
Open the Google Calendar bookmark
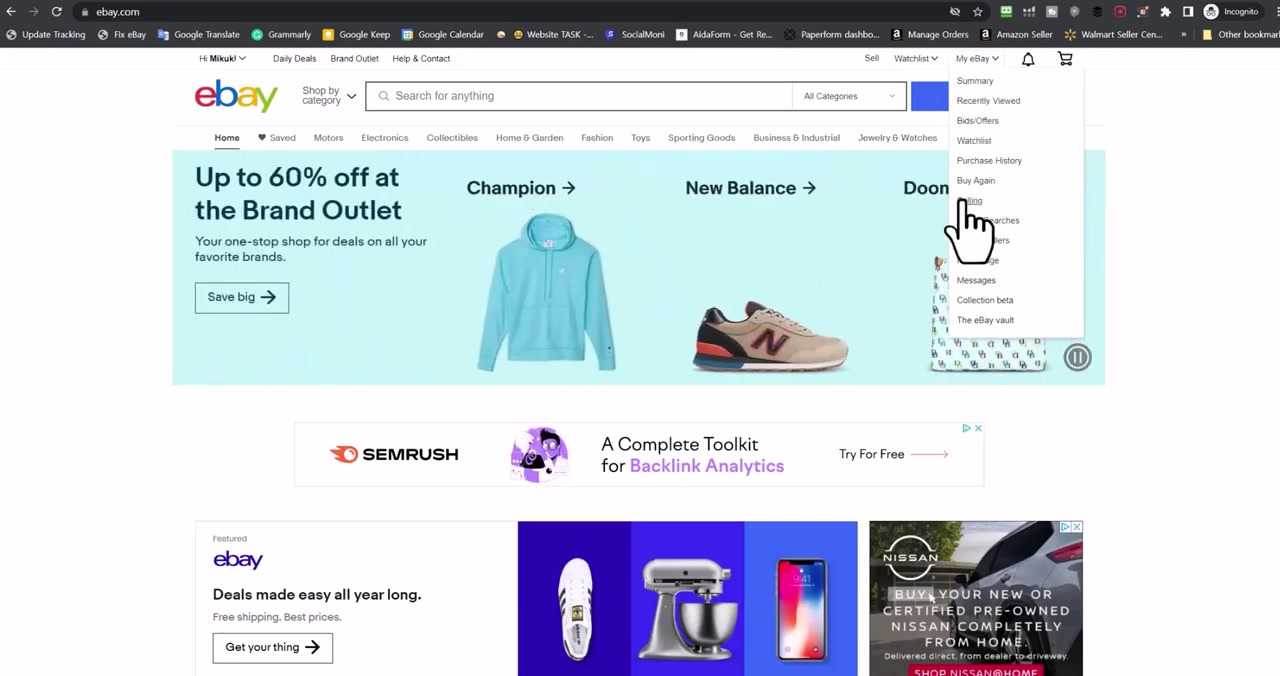(x=443, y=35)
